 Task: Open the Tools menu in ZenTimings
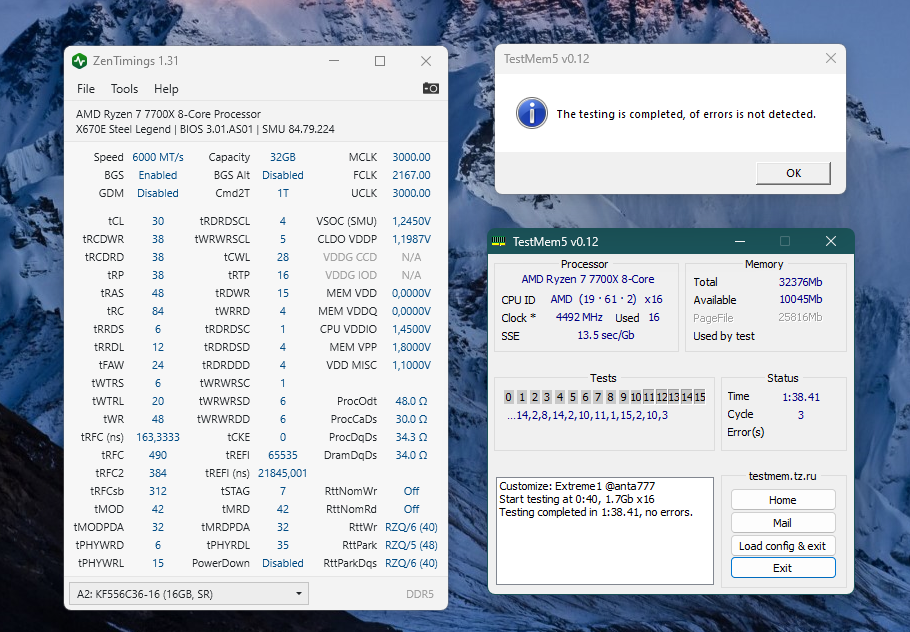124,89
